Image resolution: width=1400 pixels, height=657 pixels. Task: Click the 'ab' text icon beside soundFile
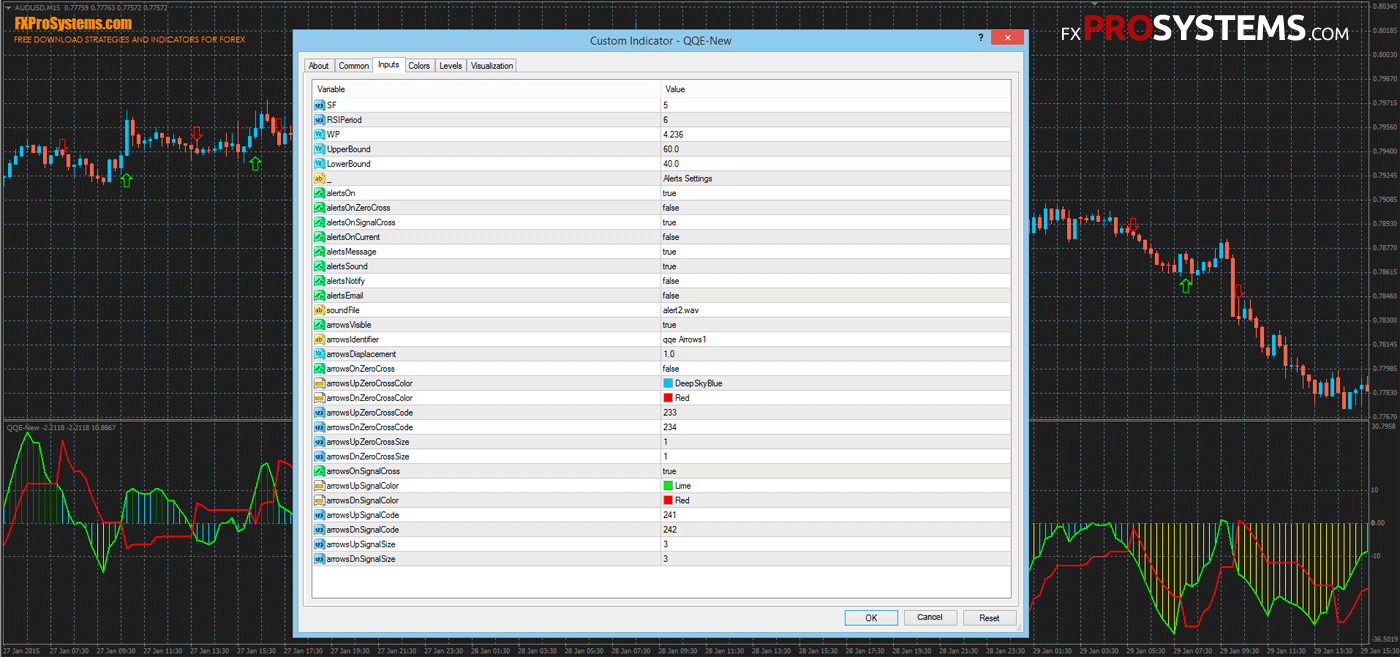pos(320,310)
